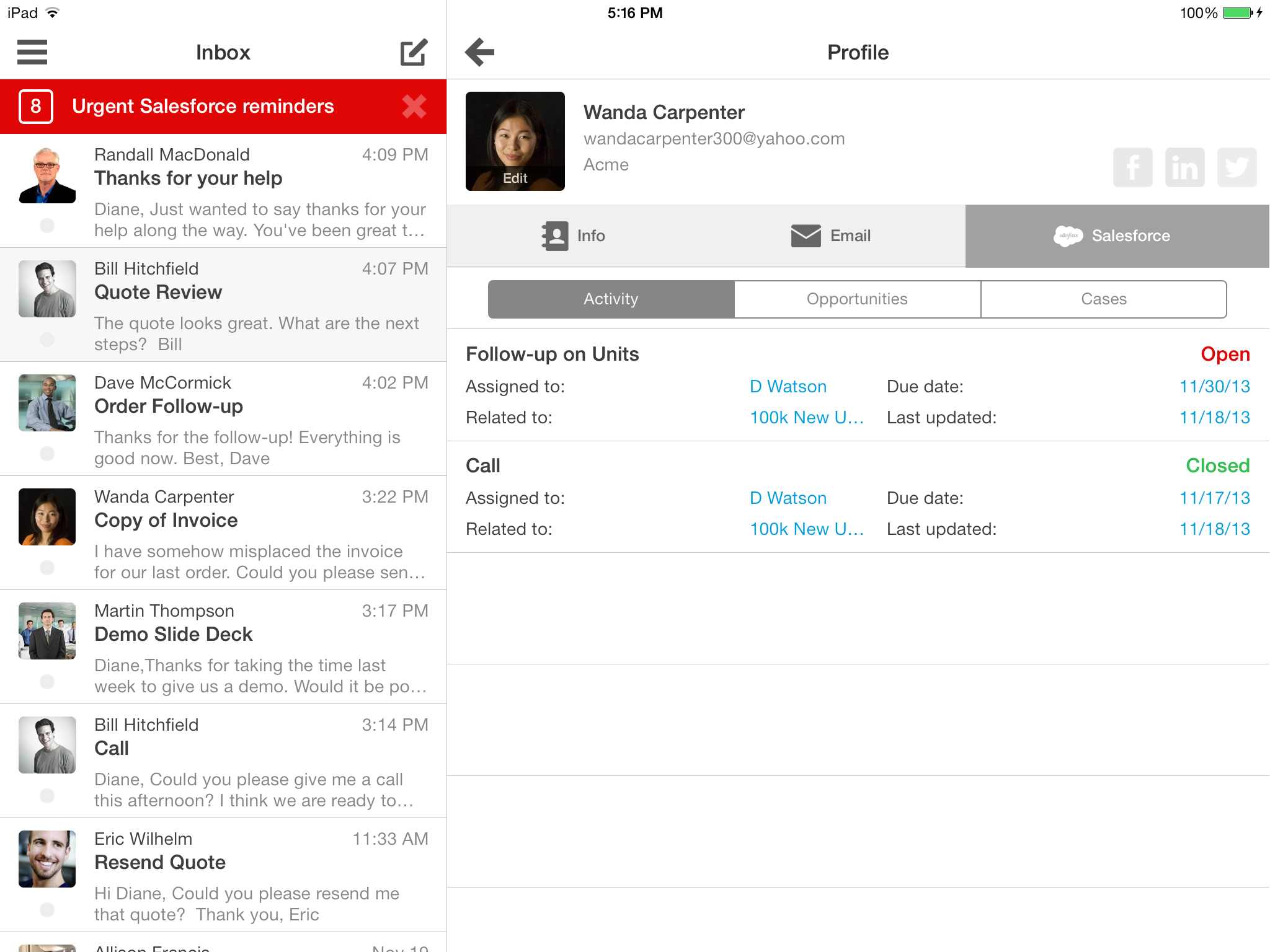
Task: Switch to the Cases segment
Action: (x=1103, y=299)
